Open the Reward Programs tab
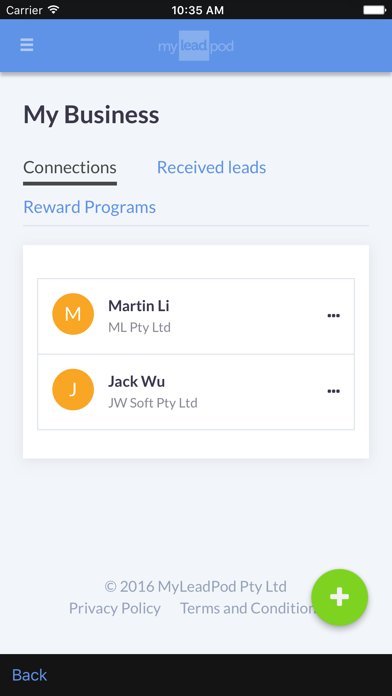The image size is (392, 696). coord(89,207)
